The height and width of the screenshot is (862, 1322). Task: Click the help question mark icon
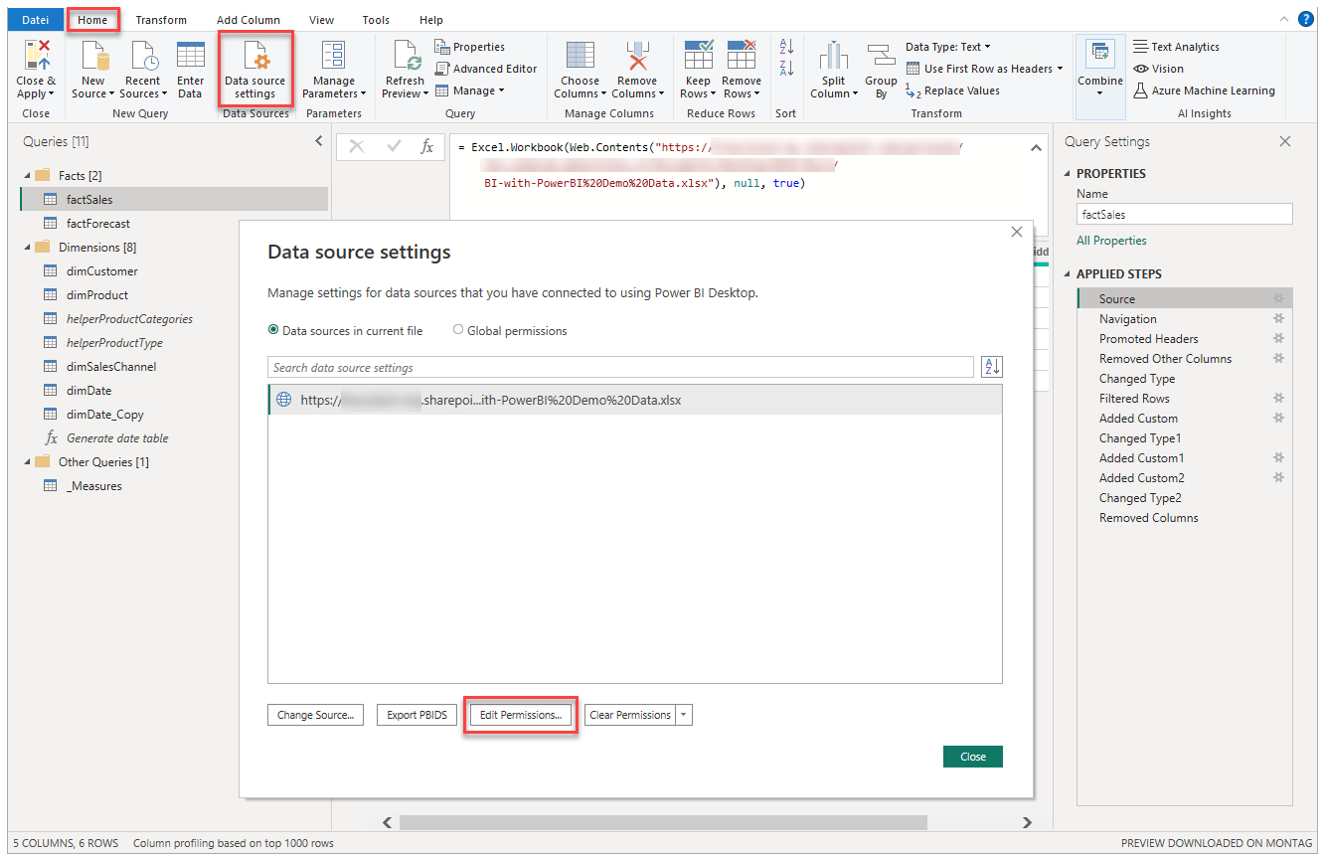1305,19
